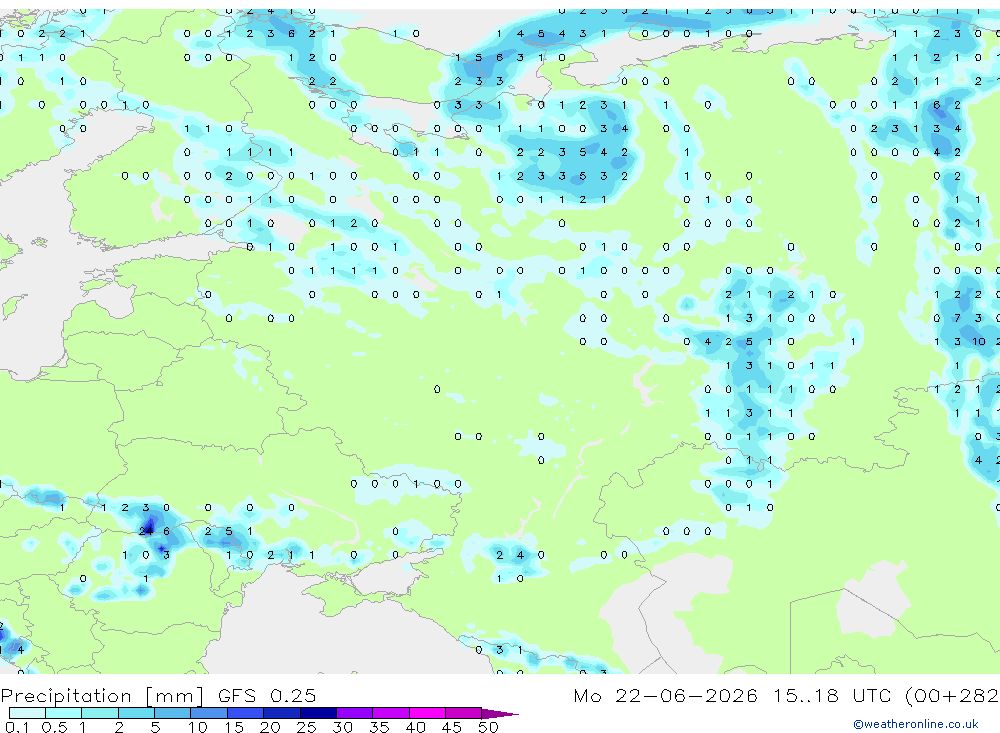Image resolution: width=1000 pixels, height=733 pixels.
Task: Click the legend label '35'
Action: click(379, 727)
